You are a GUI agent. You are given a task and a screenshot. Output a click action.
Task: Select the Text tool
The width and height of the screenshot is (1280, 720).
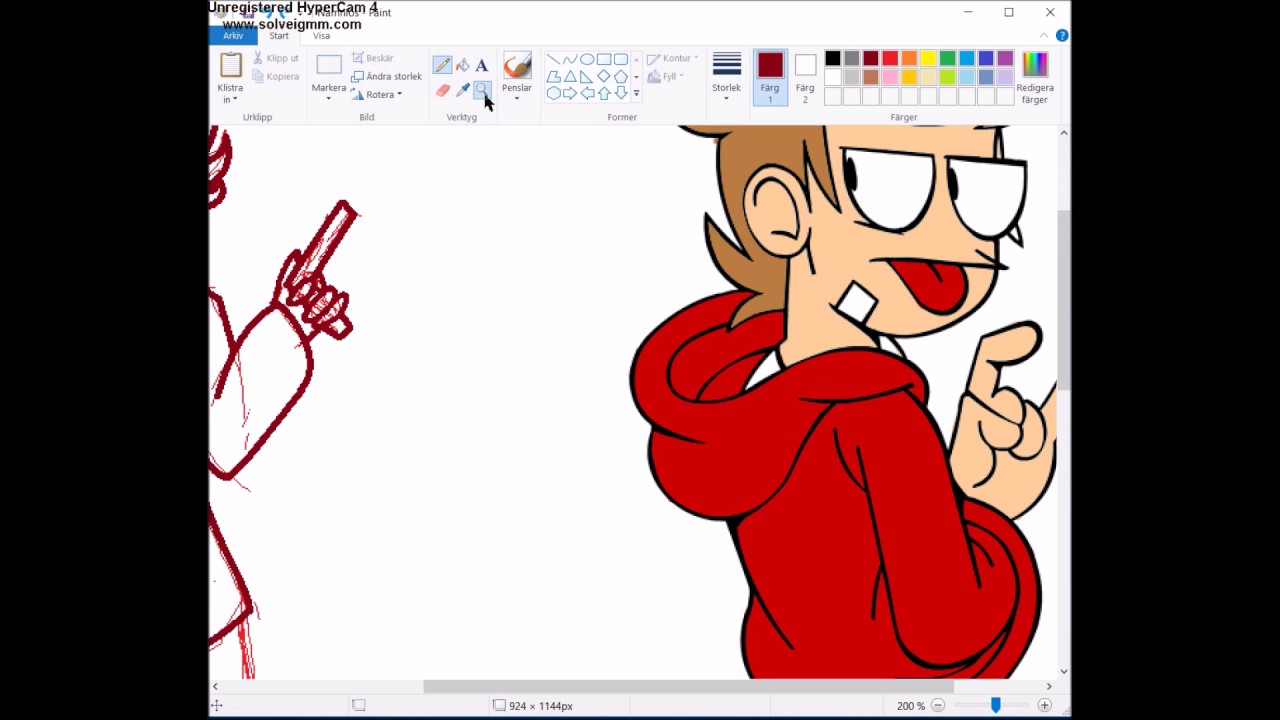point(481,65)
